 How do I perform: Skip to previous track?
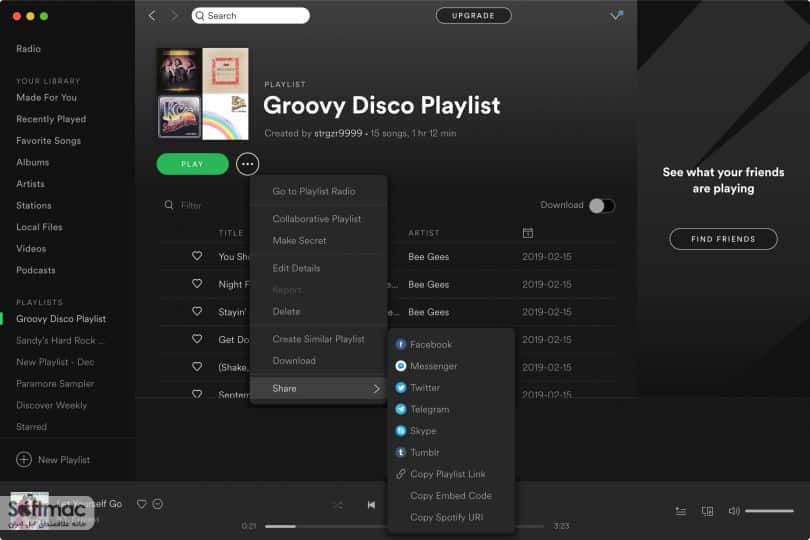tap(371, 505)
